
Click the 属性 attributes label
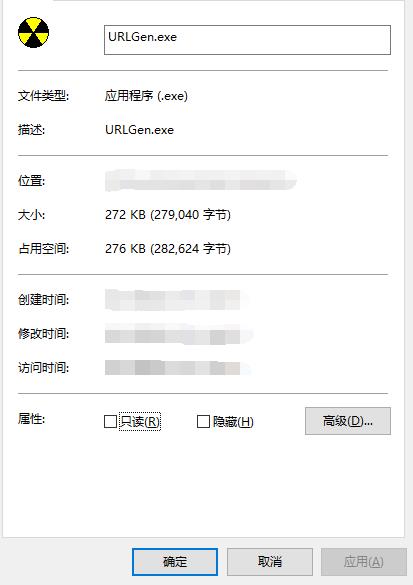point(31,419)
